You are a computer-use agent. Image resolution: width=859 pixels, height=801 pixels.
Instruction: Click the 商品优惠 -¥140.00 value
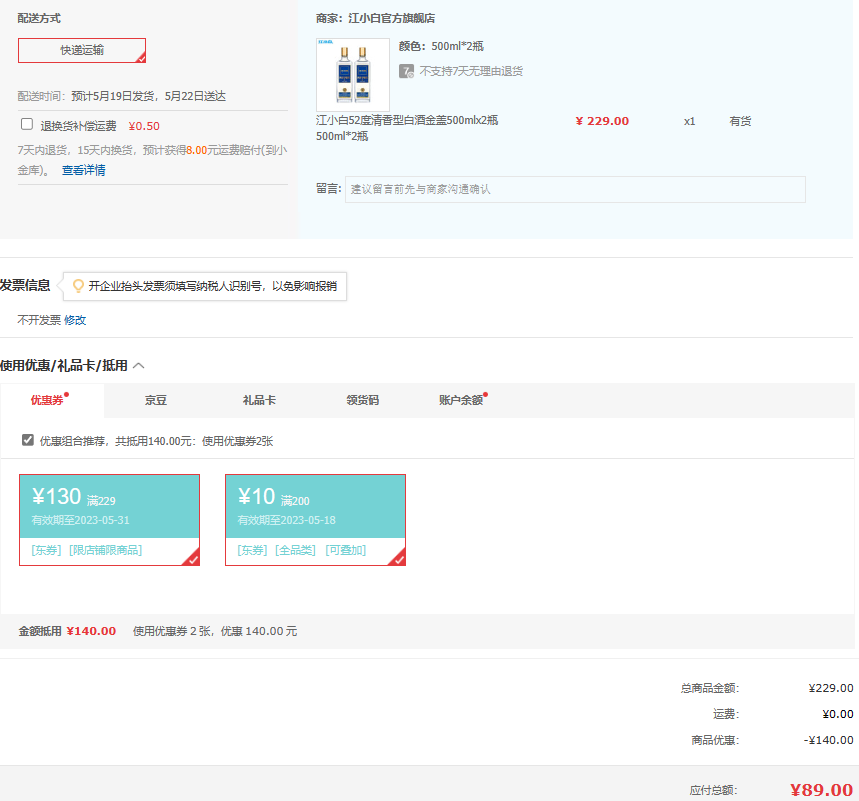[828, 740]
